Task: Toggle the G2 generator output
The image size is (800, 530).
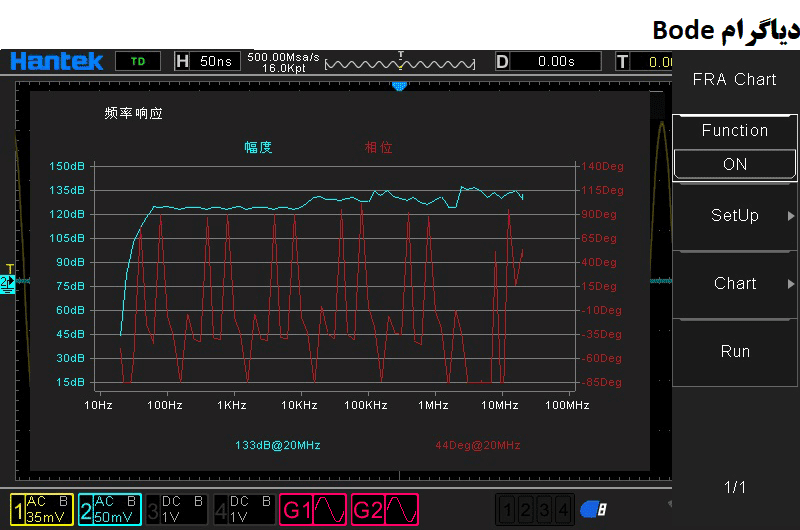Action: point(385,509)
